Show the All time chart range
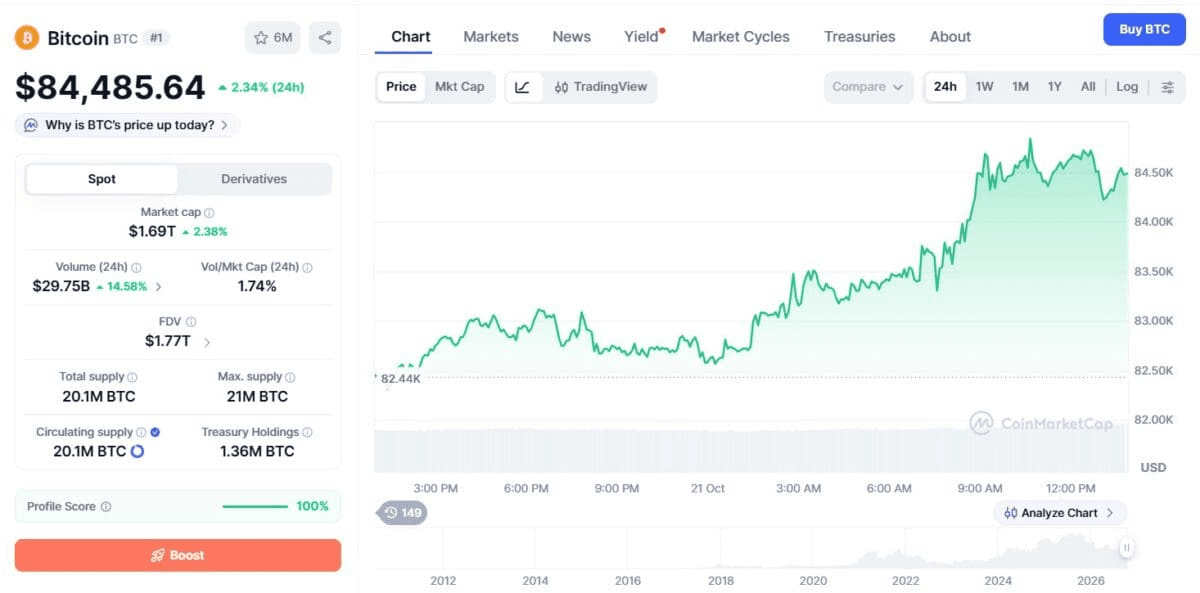Image resolution: width=1200 pixels, height=593 pixels. (x=1088, y=87)
